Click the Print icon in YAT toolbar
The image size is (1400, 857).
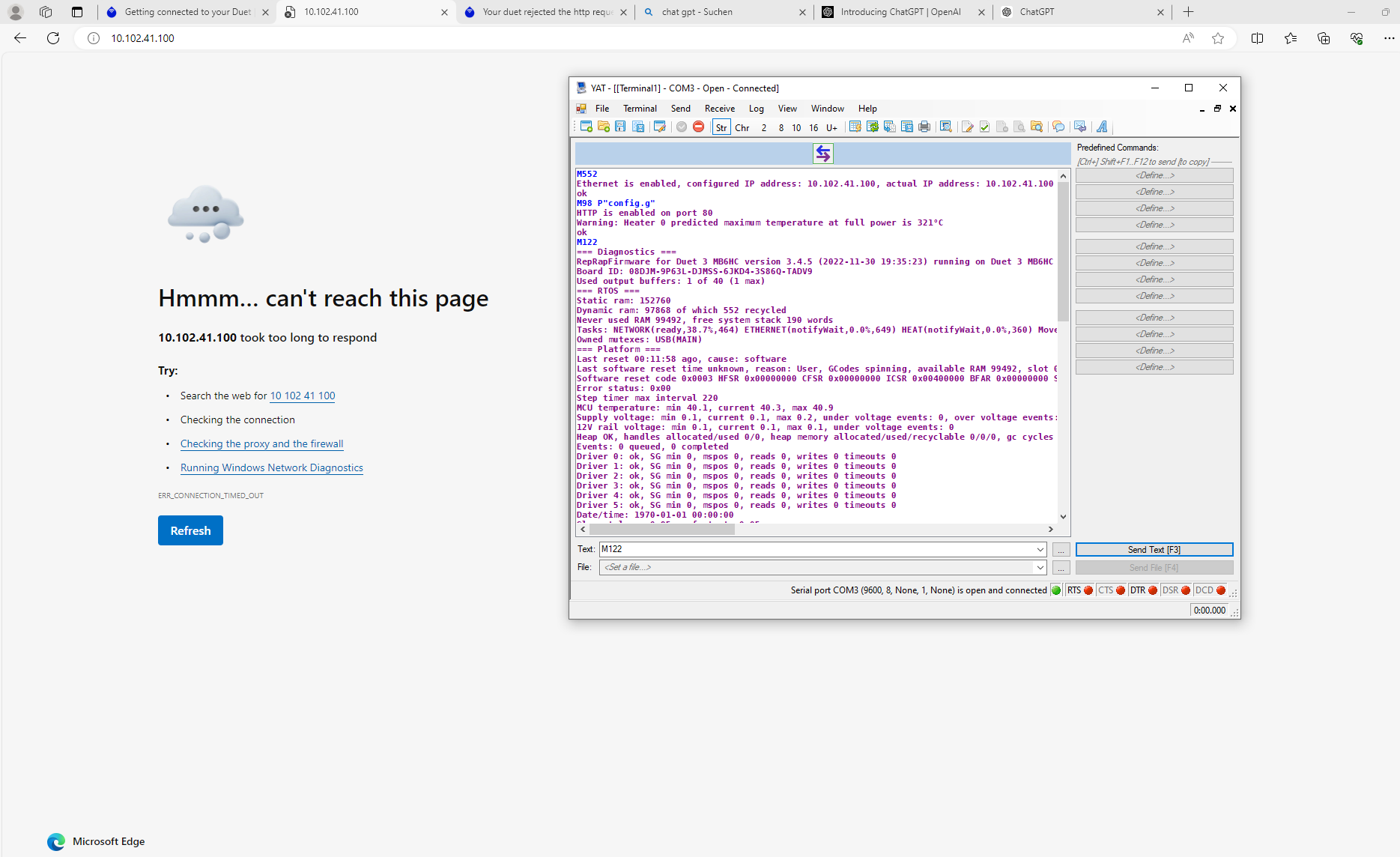click(924, 127)
